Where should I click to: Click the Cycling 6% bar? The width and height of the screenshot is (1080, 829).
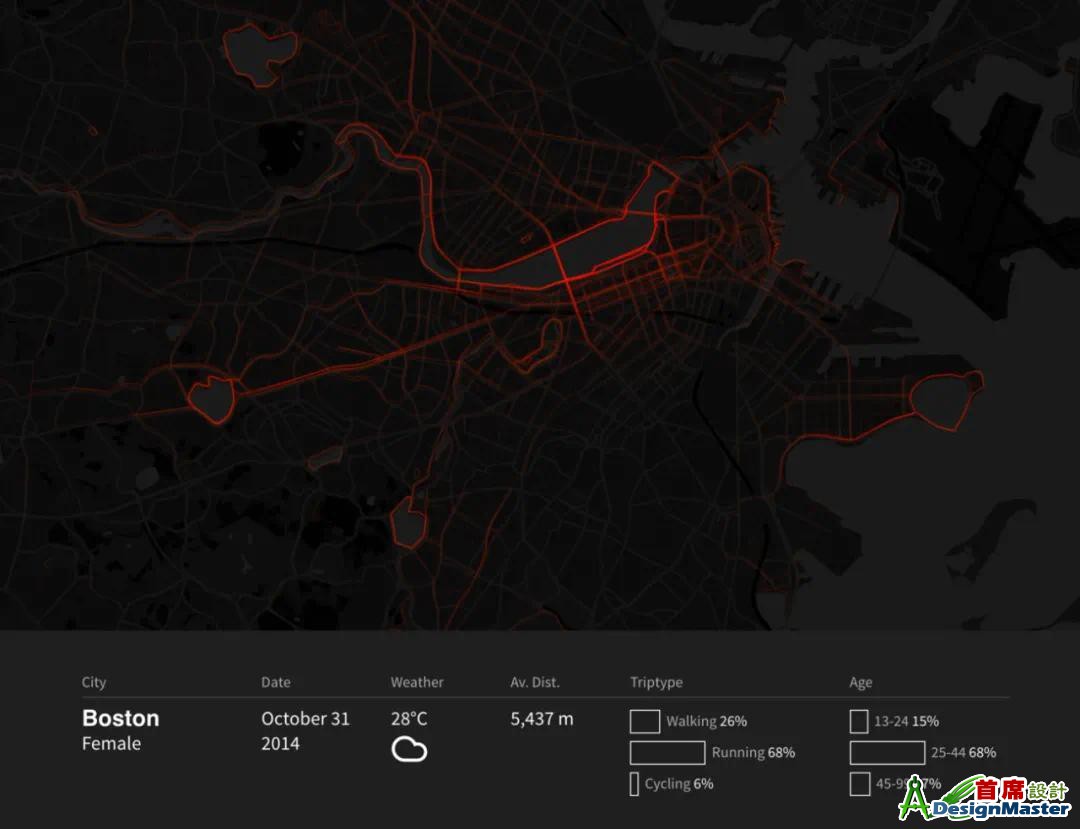tap(634, 784)
